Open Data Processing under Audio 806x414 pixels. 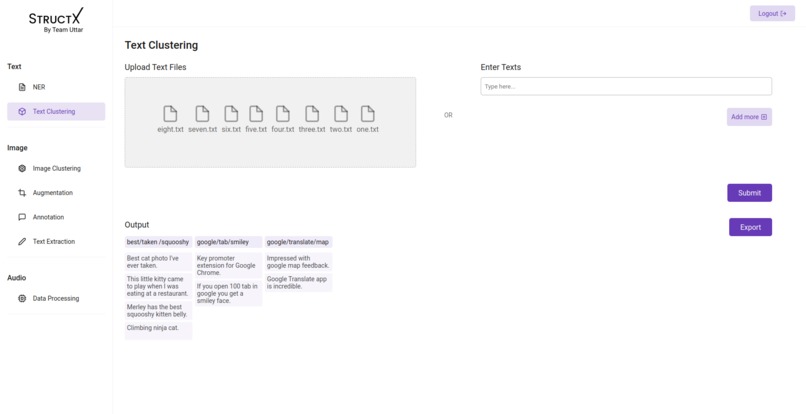(x=56, y=298)
